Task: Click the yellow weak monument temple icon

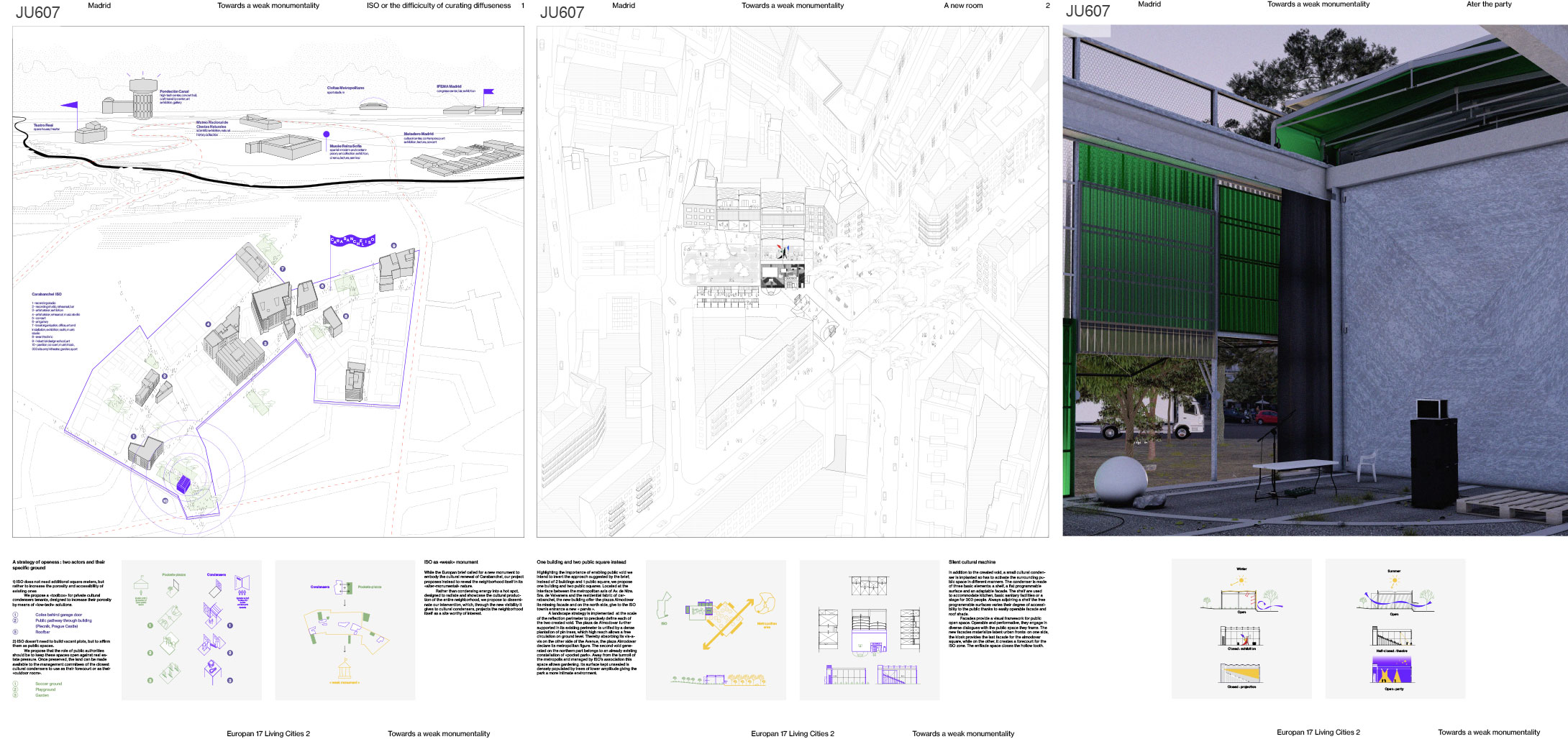Action: [x=345, y=671]
